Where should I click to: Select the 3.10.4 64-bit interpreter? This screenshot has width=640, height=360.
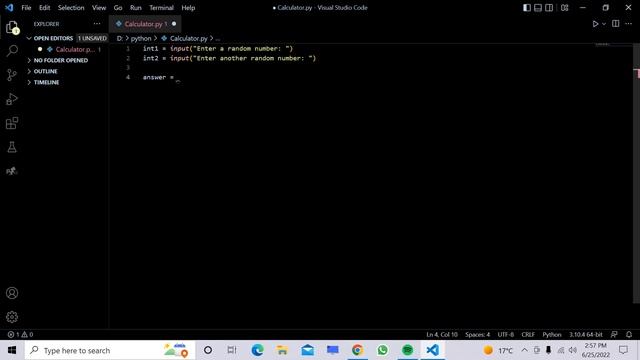(x=586, y=334)
